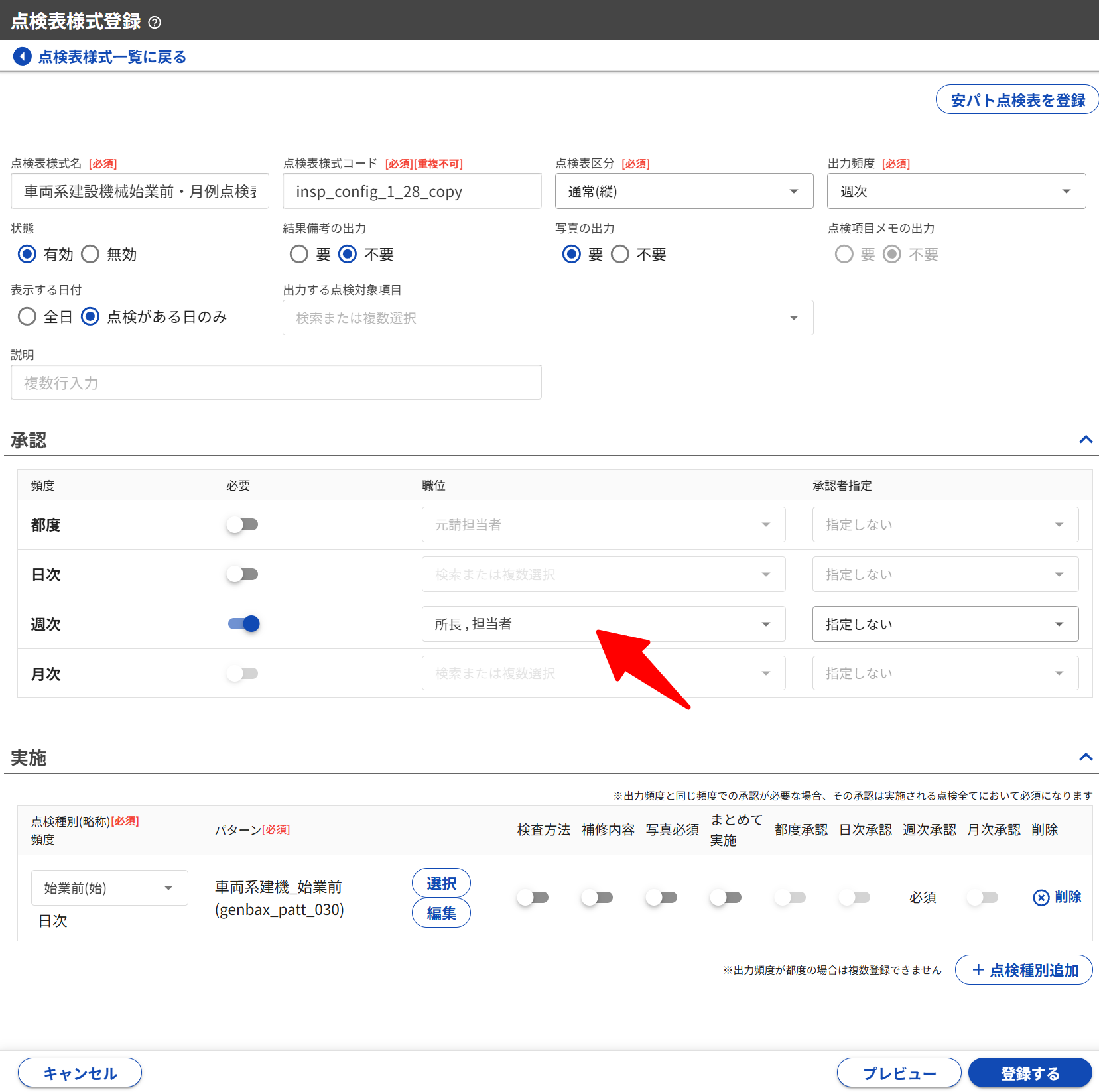Turn off 週次 approval required switch
The image size is (1099, 1092).
[x=243, y=624]
